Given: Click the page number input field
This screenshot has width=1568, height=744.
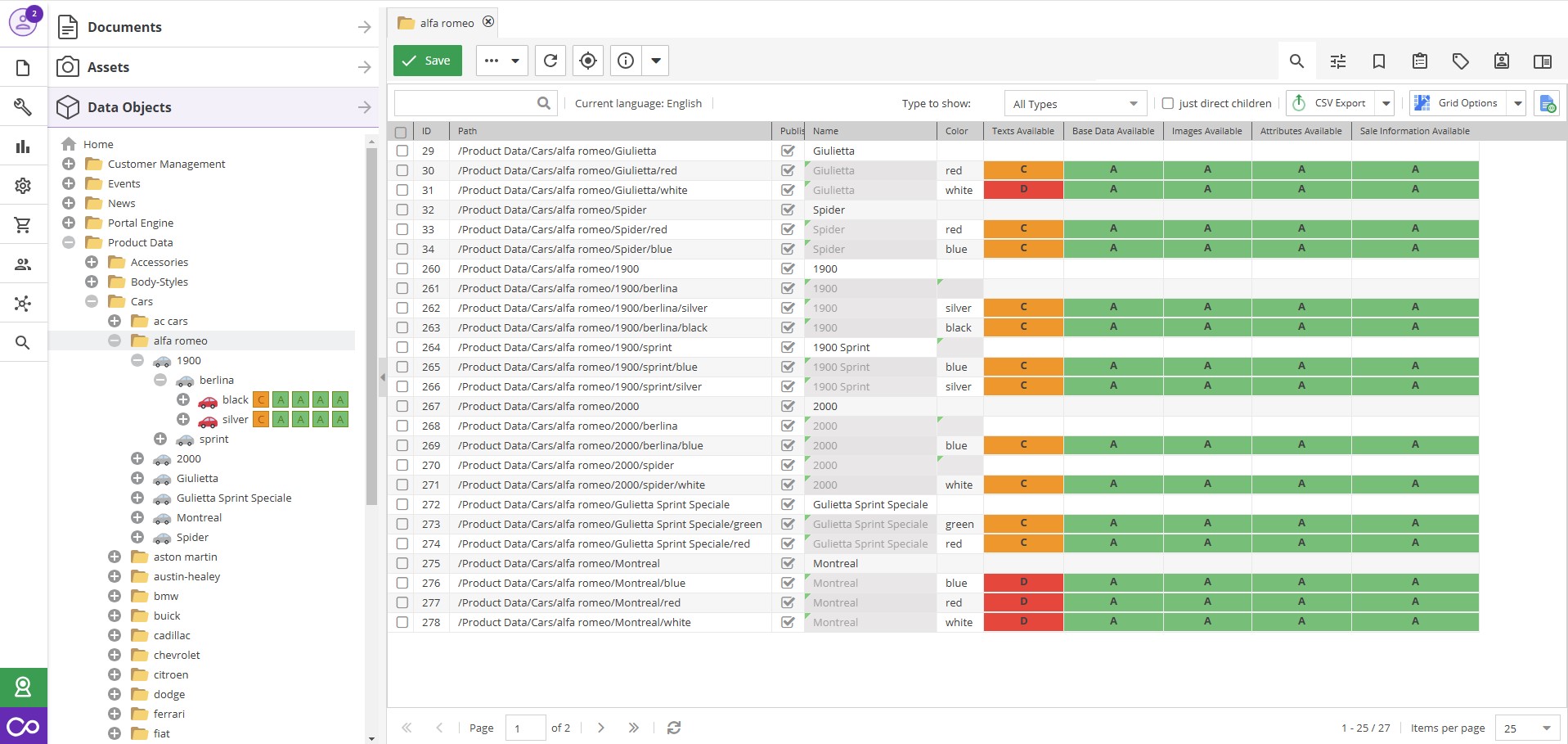Looking at the screenshot, I should (525, 728).
